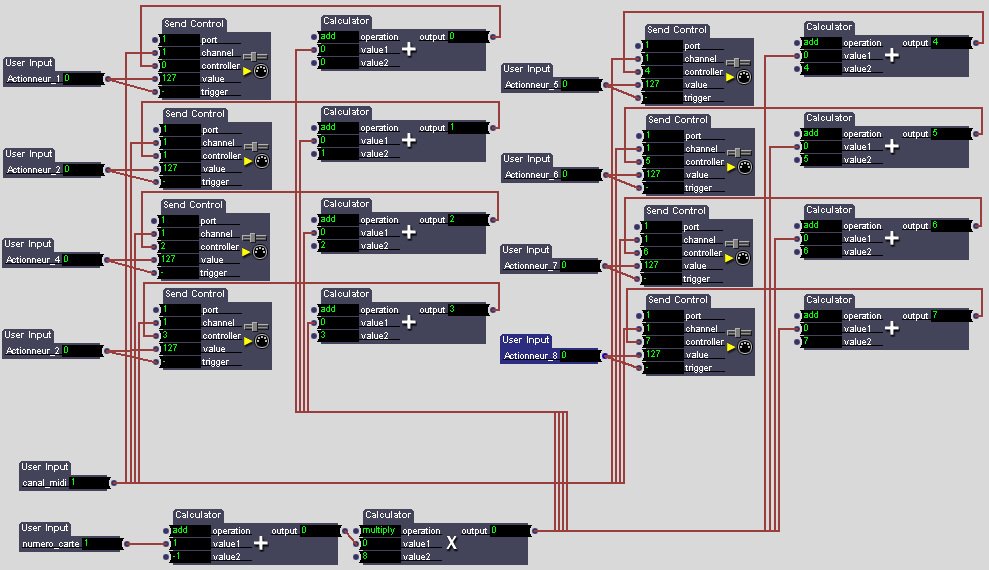Image resolution: width=989 pixels, height=570 pixels.
Task: Select the Actionneur_5 User Input title
Action: click(527, 70)
